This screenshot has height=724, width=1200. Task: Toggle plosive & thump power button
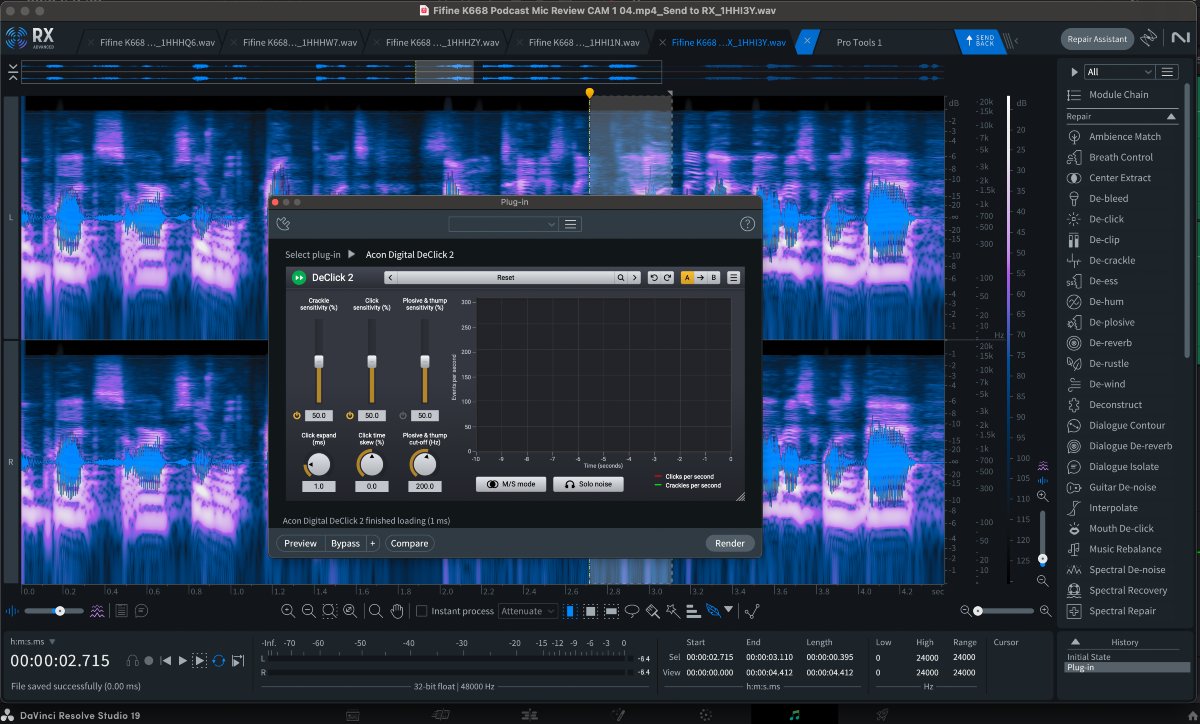(403, 415)
